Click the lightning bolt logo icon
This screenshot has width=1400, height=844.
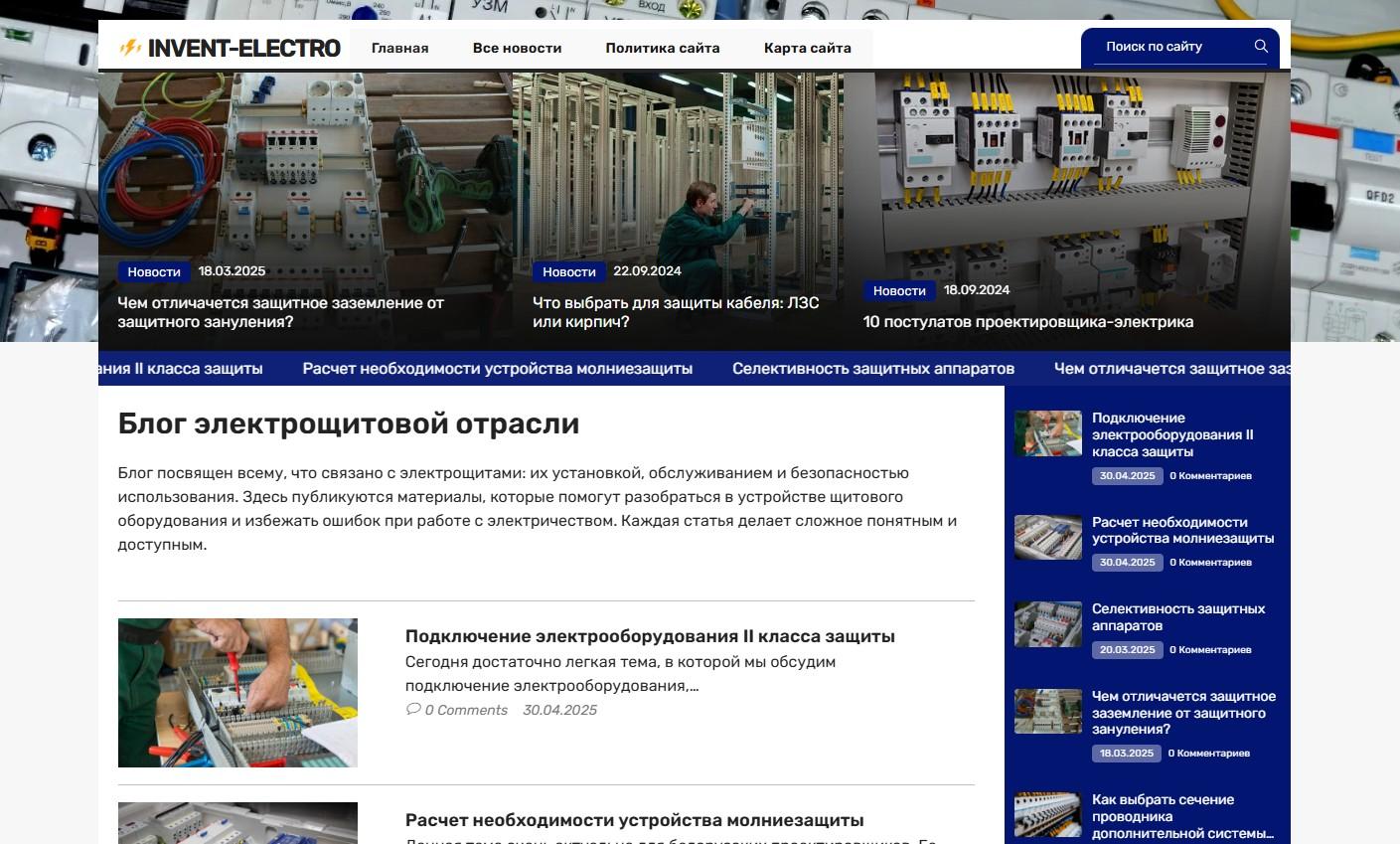[130, 48]
